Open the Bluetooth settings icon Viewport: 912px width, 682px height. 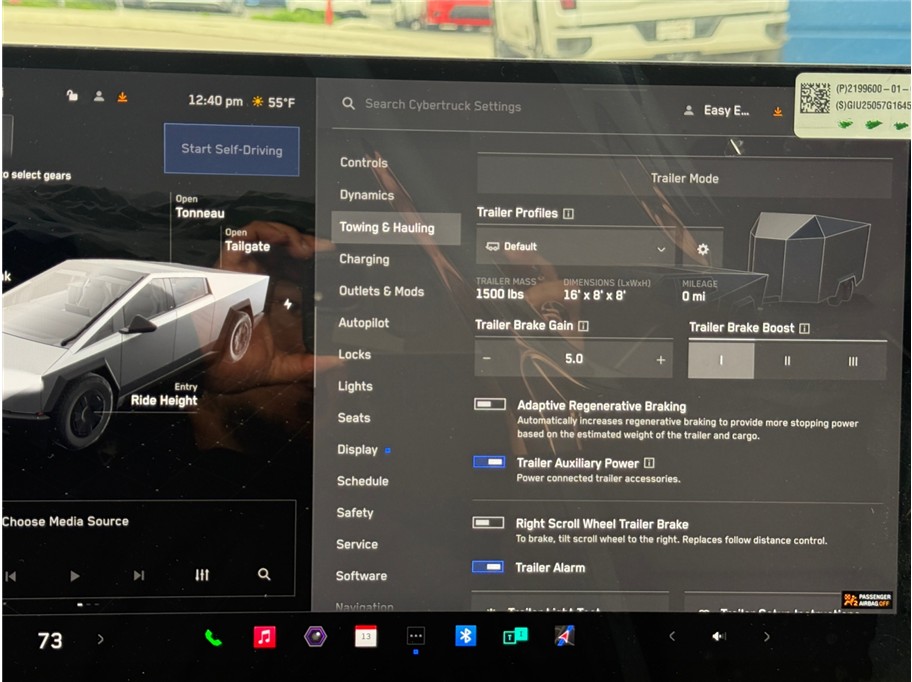point(465,636)
